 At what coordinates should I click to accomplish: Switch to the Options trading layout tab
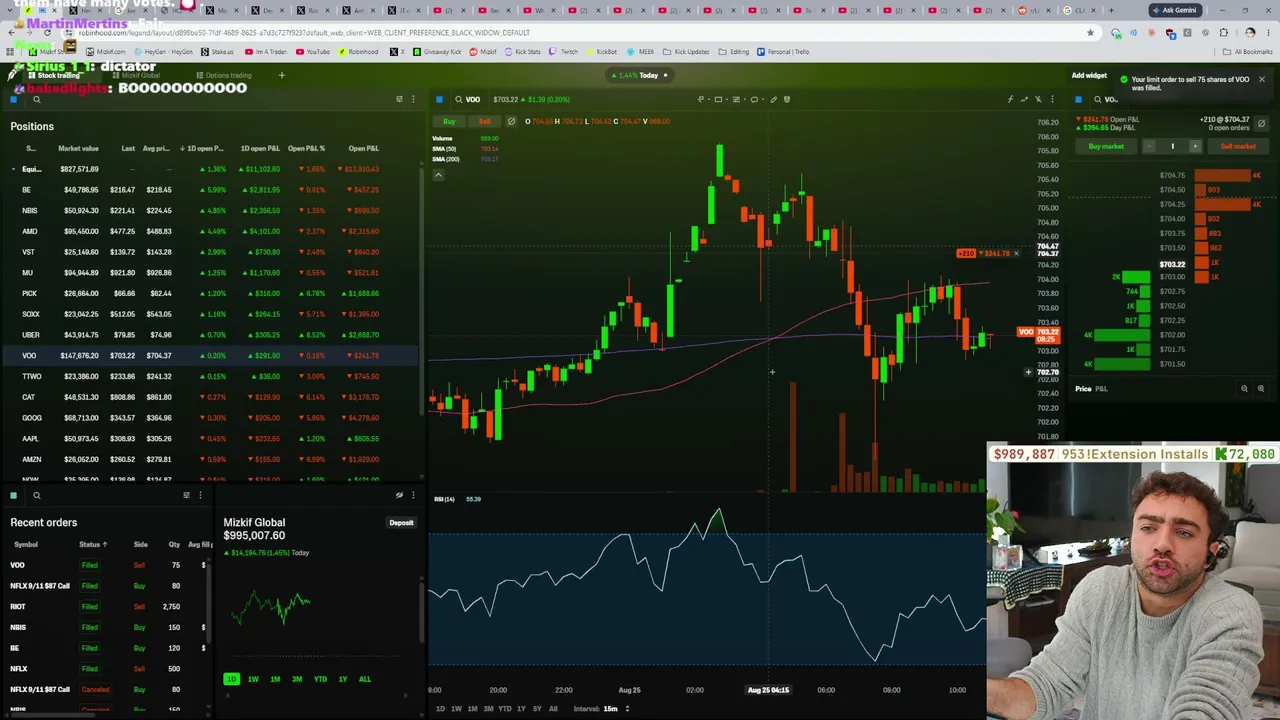coord(224,75)
